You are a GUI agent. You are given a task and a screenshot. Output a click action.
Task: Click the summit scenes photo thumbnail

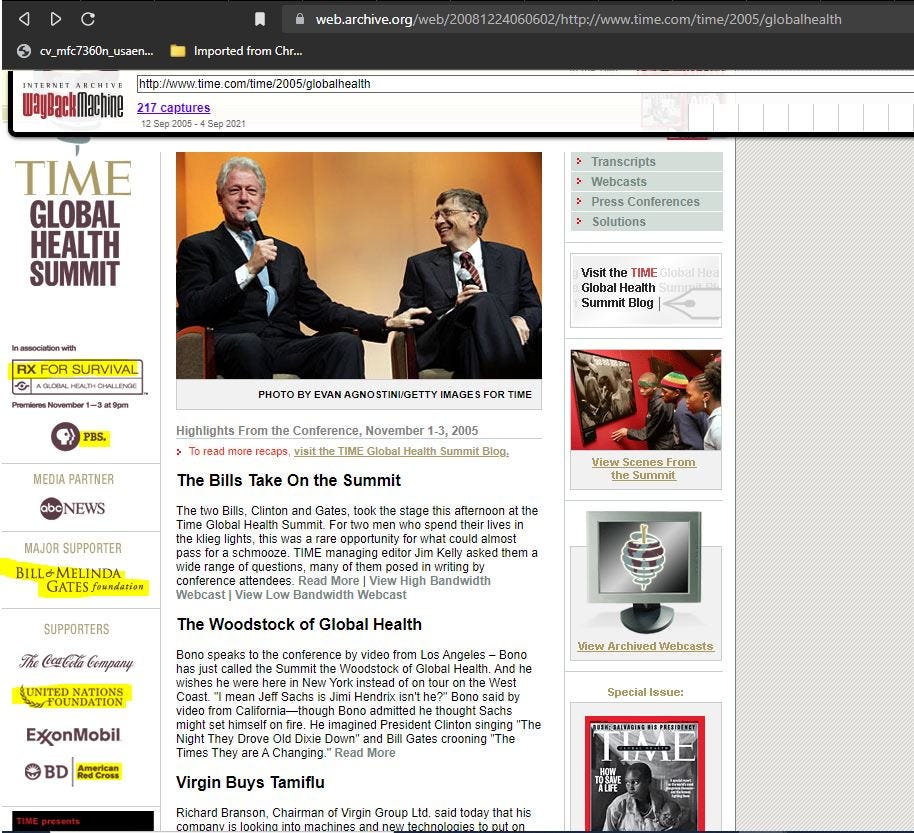[646, 400]
